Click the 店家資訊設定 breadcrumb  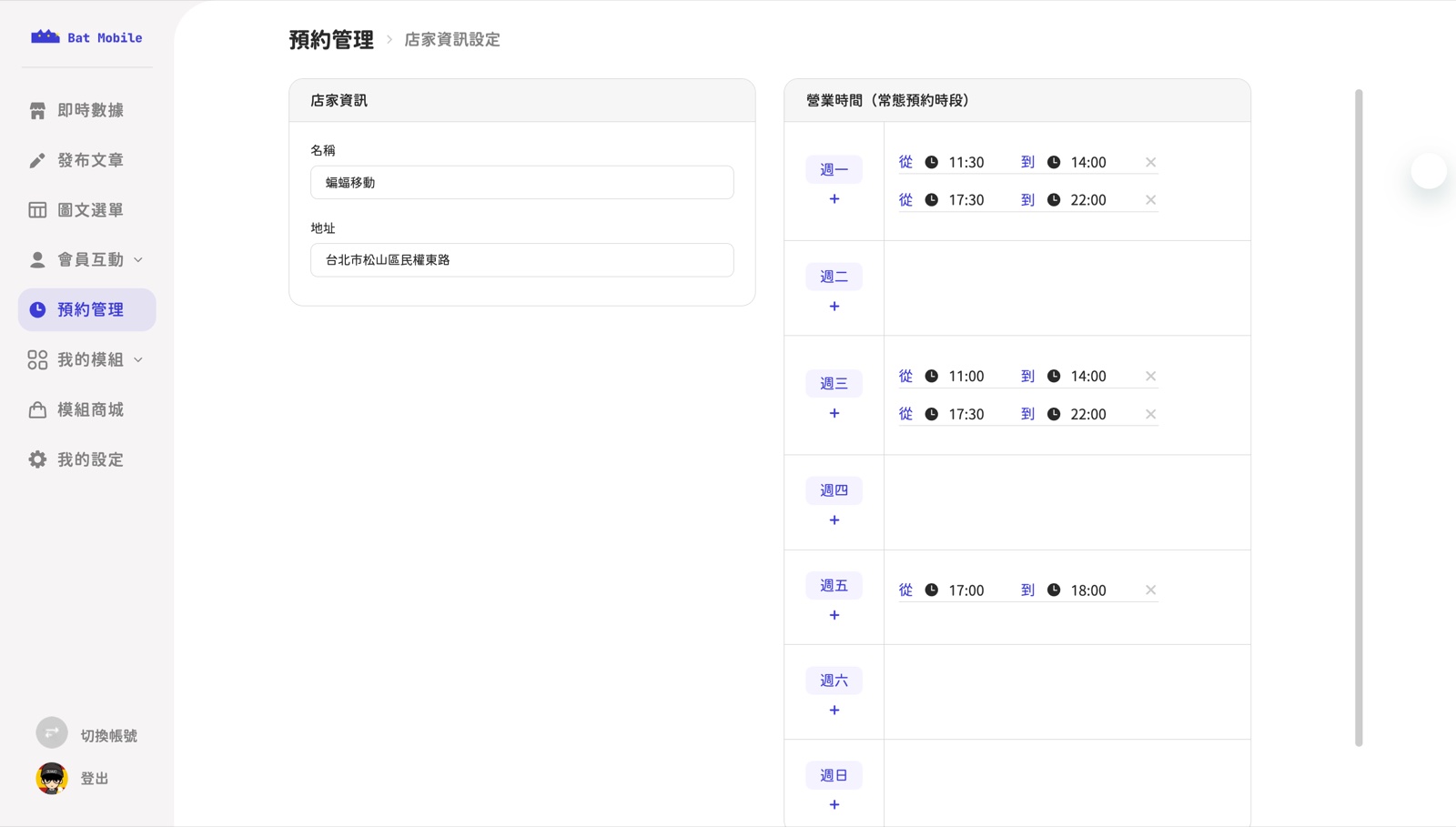(x=452, y=40)
